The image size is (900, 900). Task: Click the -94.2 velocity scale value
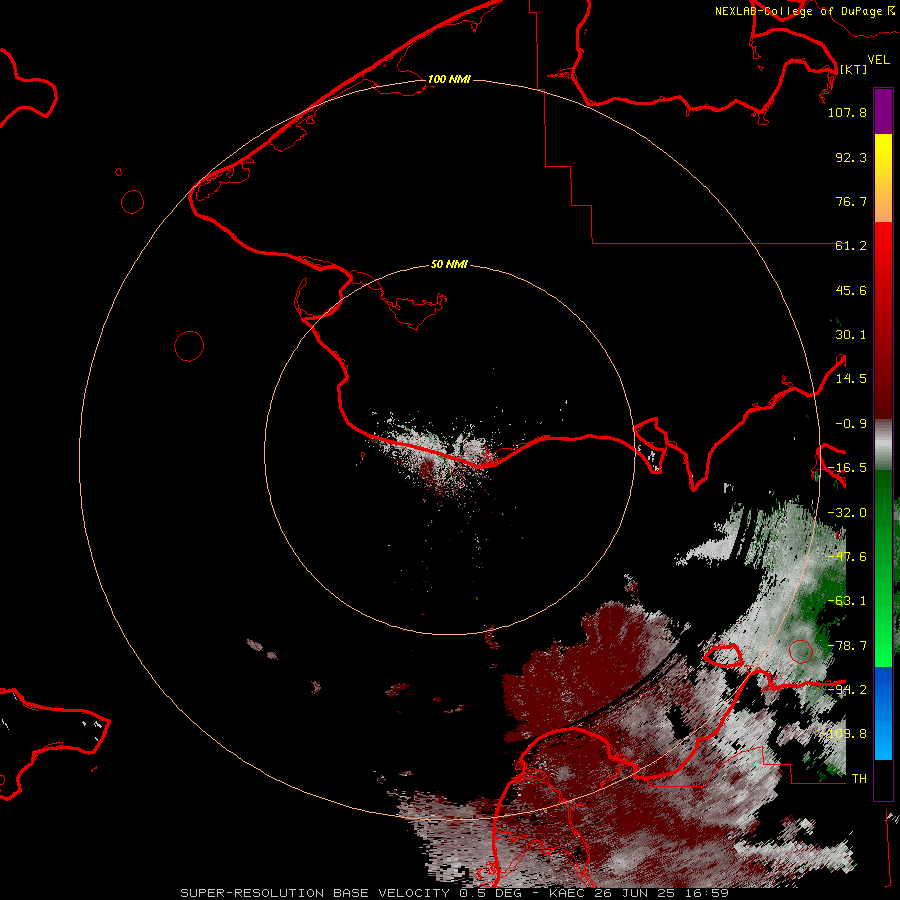click(847, 690)
